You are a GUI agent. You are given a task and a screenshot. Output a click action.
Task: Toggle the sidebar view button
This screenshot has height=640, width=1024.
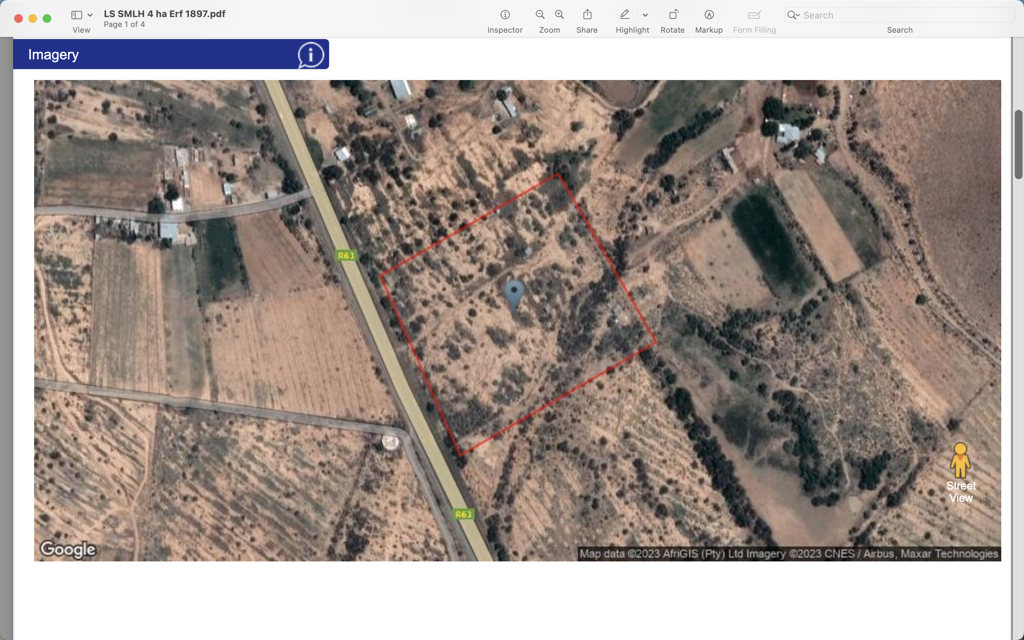pyautogui.click(x=76, y=15)
